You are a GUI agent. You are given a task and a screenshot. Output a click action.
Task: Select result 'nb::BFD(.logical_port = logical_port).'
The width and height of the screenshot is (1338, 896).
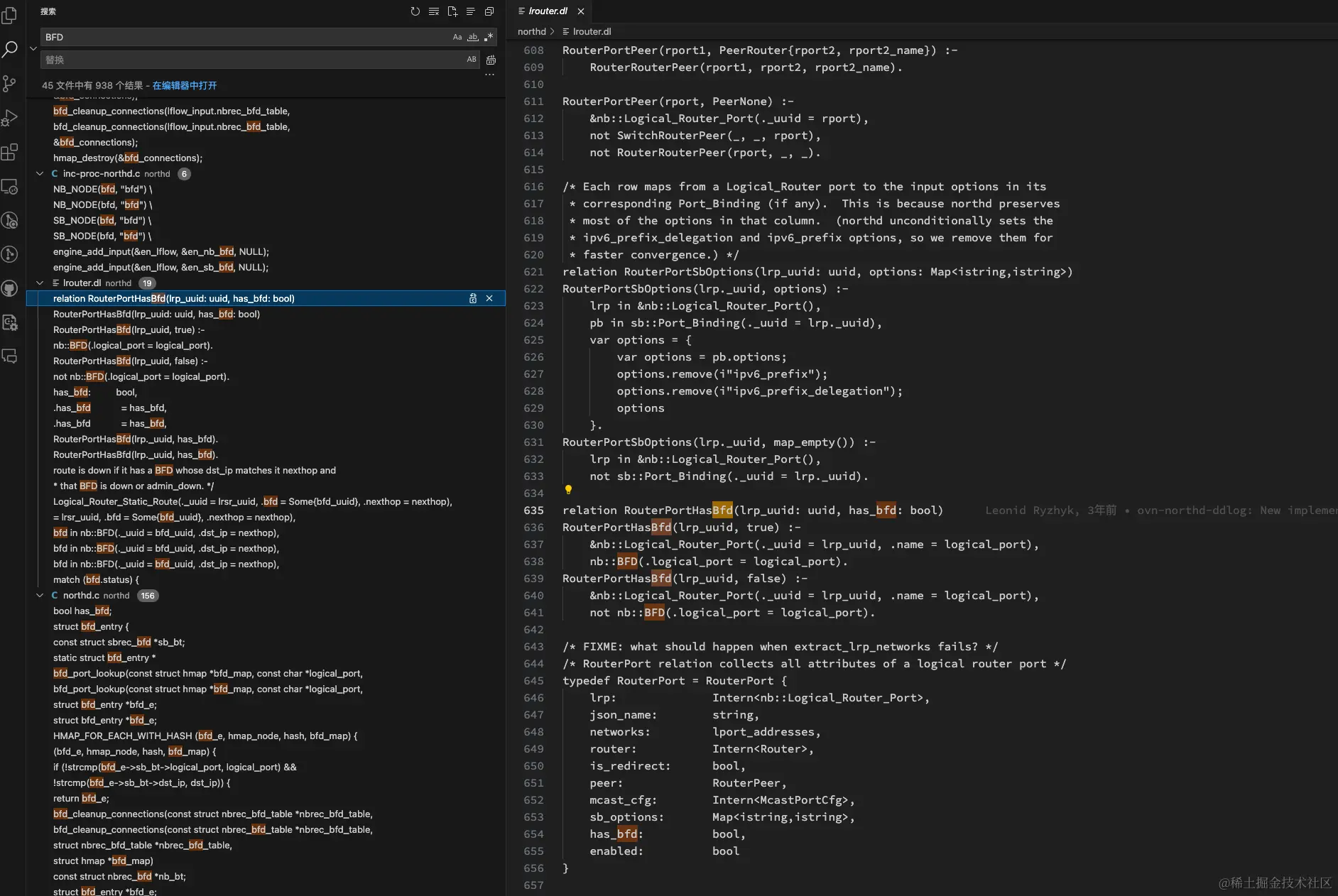point(133,346)
